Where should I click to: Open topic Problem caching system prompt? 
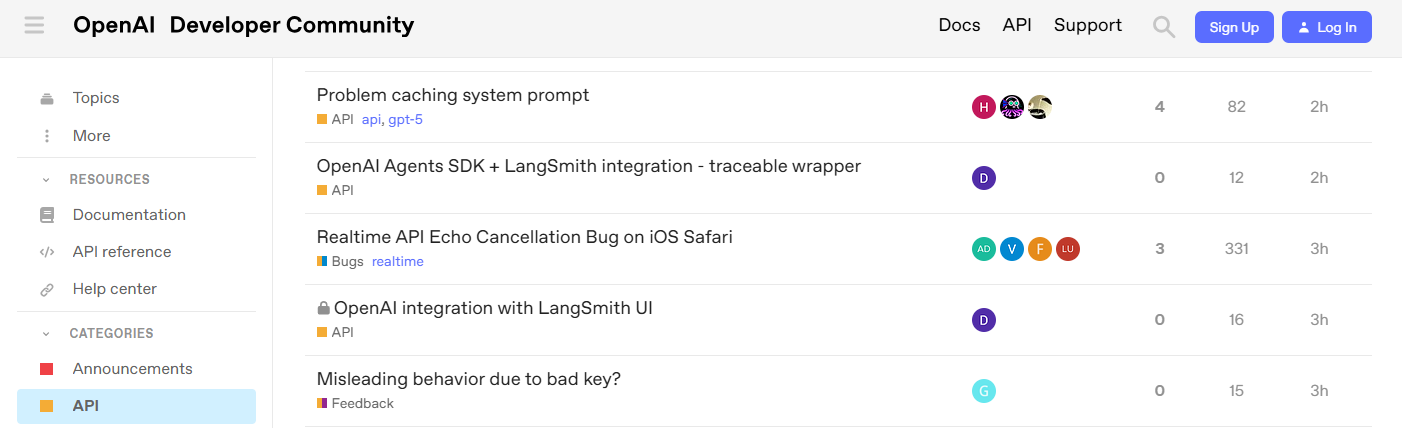click(453, 95)
